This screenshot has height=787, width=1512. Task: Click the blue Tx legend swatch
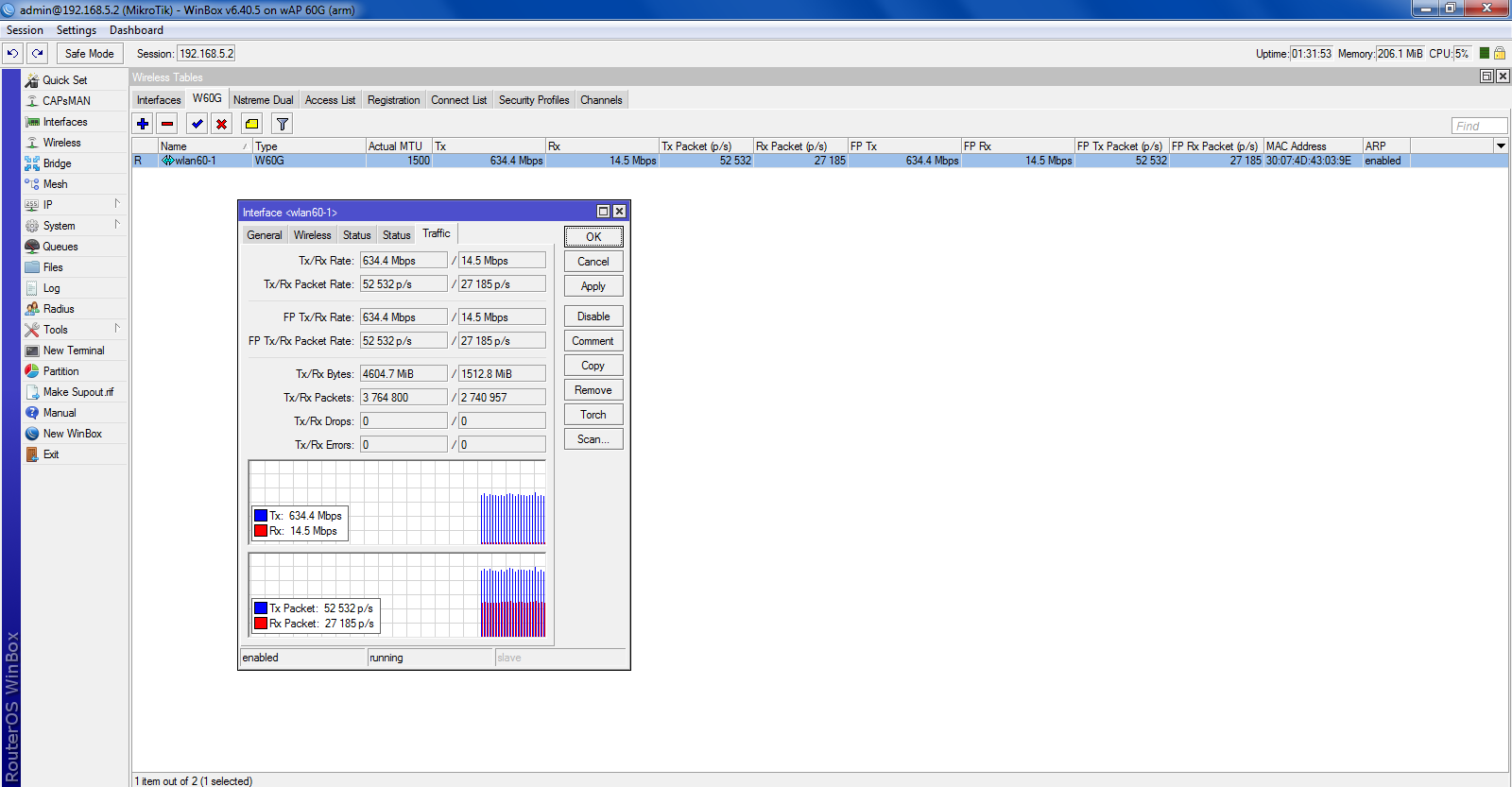pyautogui.click(x=261, y=516)
